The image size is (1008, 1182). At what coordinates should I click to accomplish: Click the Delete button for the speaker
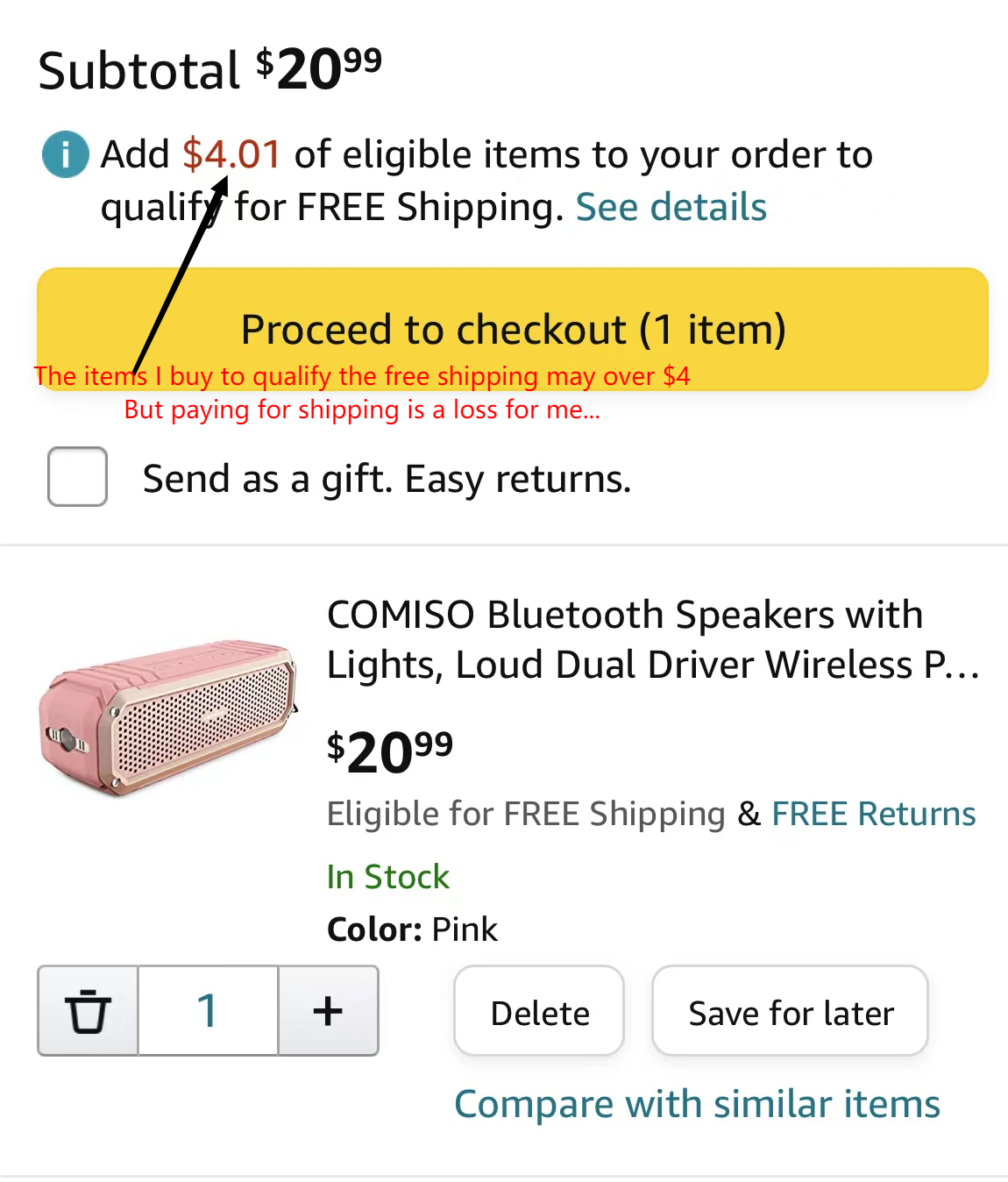539,1012
